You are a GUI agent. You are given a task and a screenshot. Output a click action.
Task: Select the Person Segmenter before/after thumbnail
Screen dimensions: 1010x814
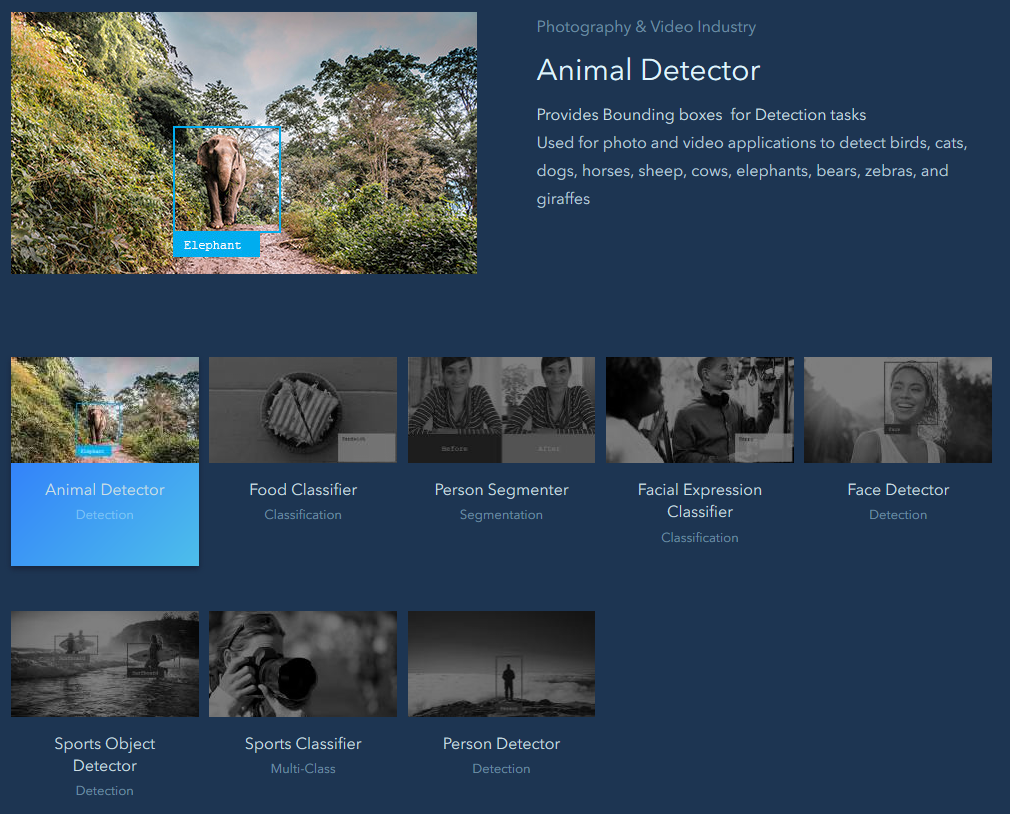click(501, 410)
